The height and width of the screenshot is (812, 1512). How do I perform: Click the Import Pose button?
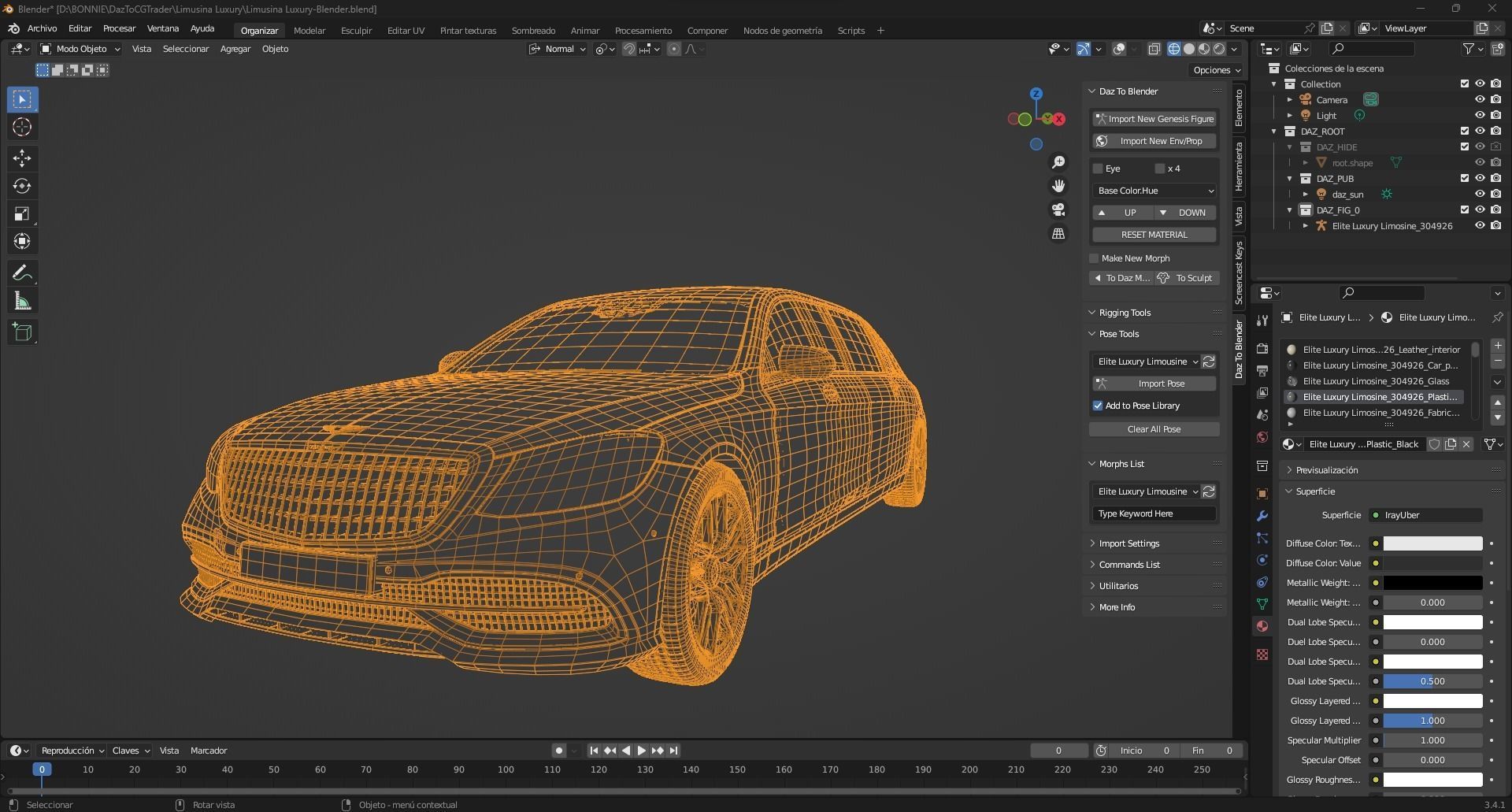pos(1154,384)
